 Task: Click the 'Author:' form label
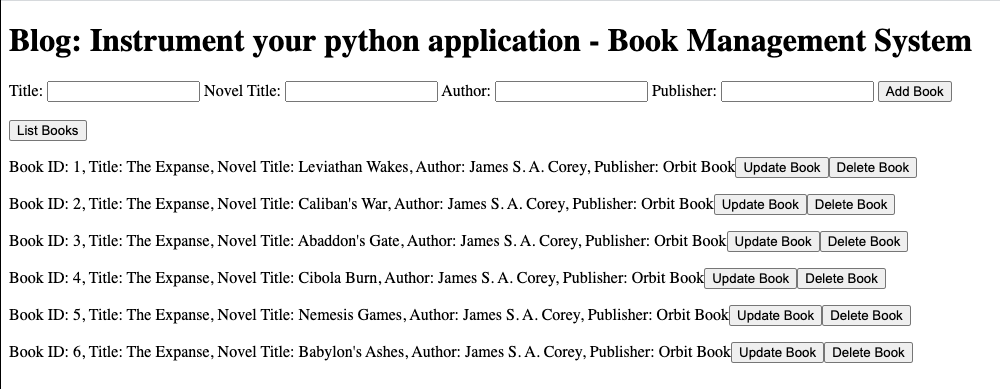(x=466, y=91)
